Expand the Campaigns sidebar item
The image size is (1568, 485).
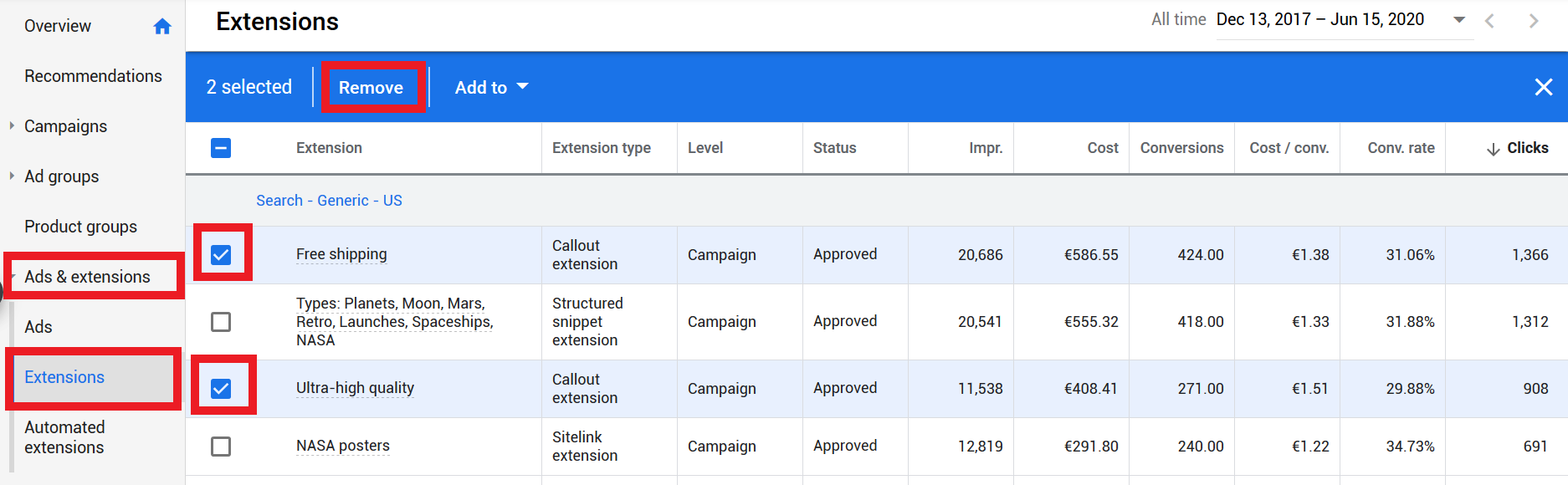12,125
